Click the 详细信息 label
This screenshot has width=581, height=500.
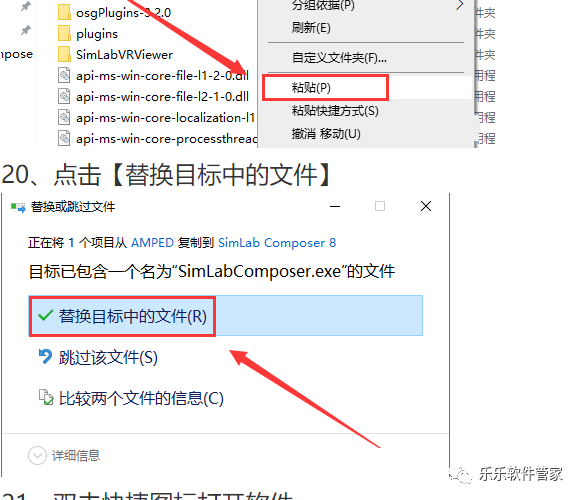pos(76,456)
